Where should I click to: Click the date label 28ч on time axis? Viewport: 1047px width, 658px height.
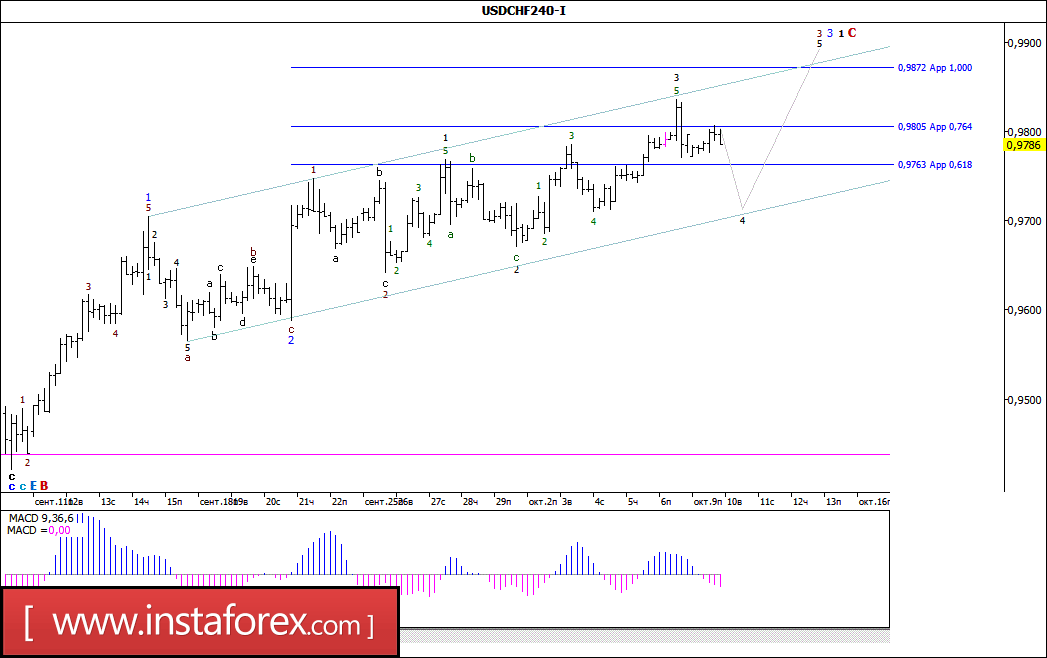(x=470, y=502)
